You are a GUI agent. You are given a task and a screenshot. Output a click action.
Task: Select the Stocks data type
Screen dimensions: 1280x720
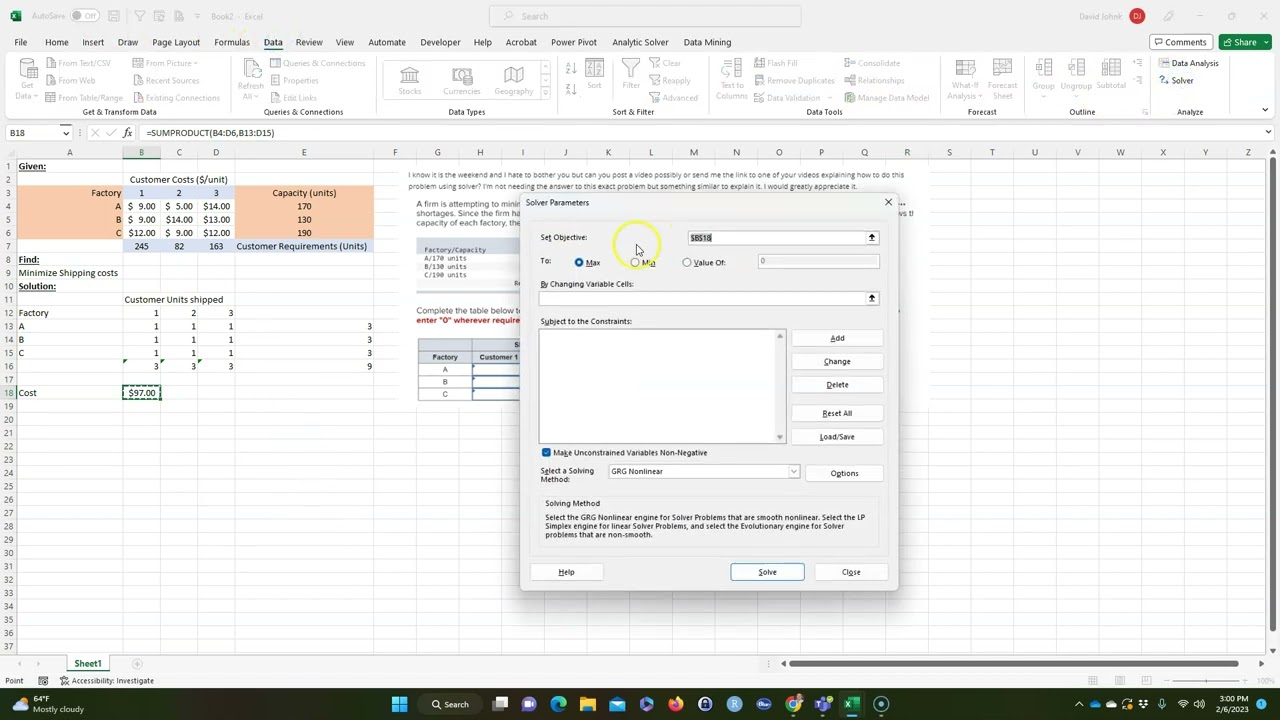coord(410,81)
